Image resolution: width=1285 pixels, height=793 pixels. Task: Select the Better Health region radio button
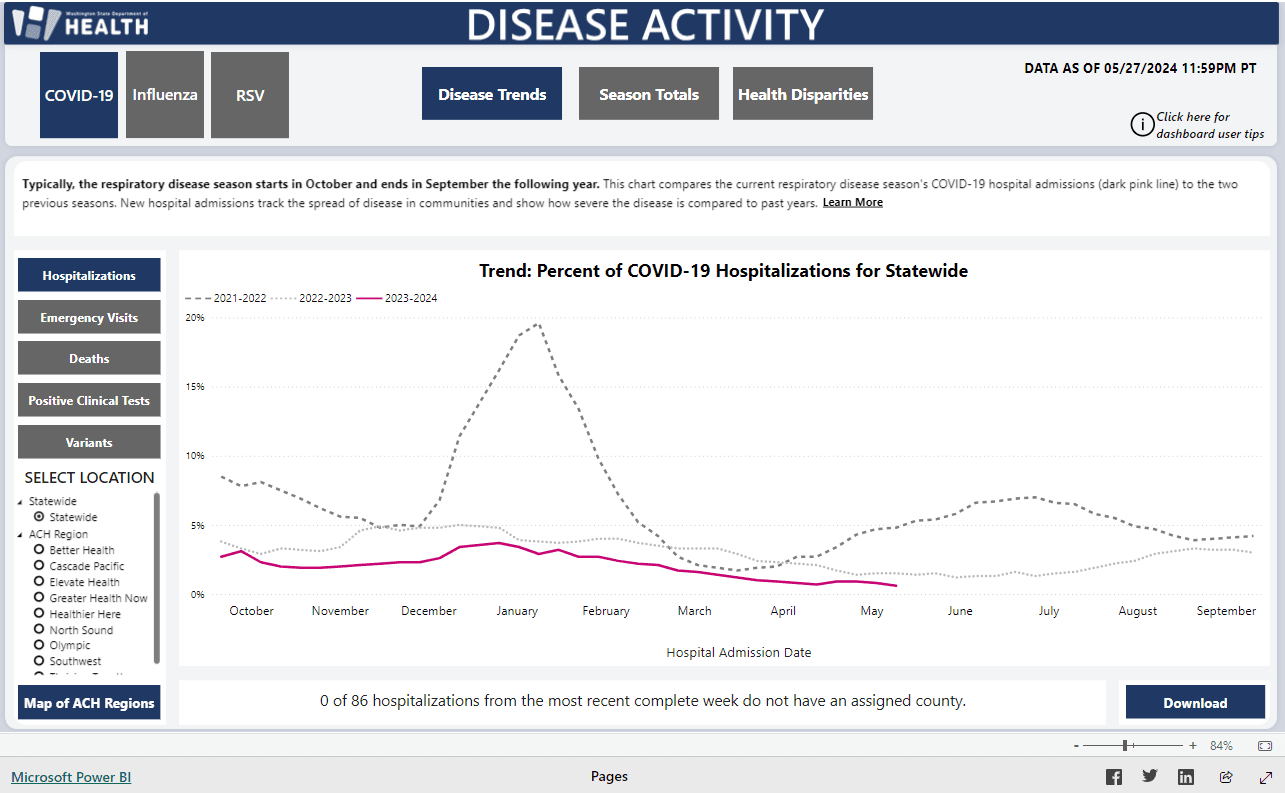pos(39,550)
